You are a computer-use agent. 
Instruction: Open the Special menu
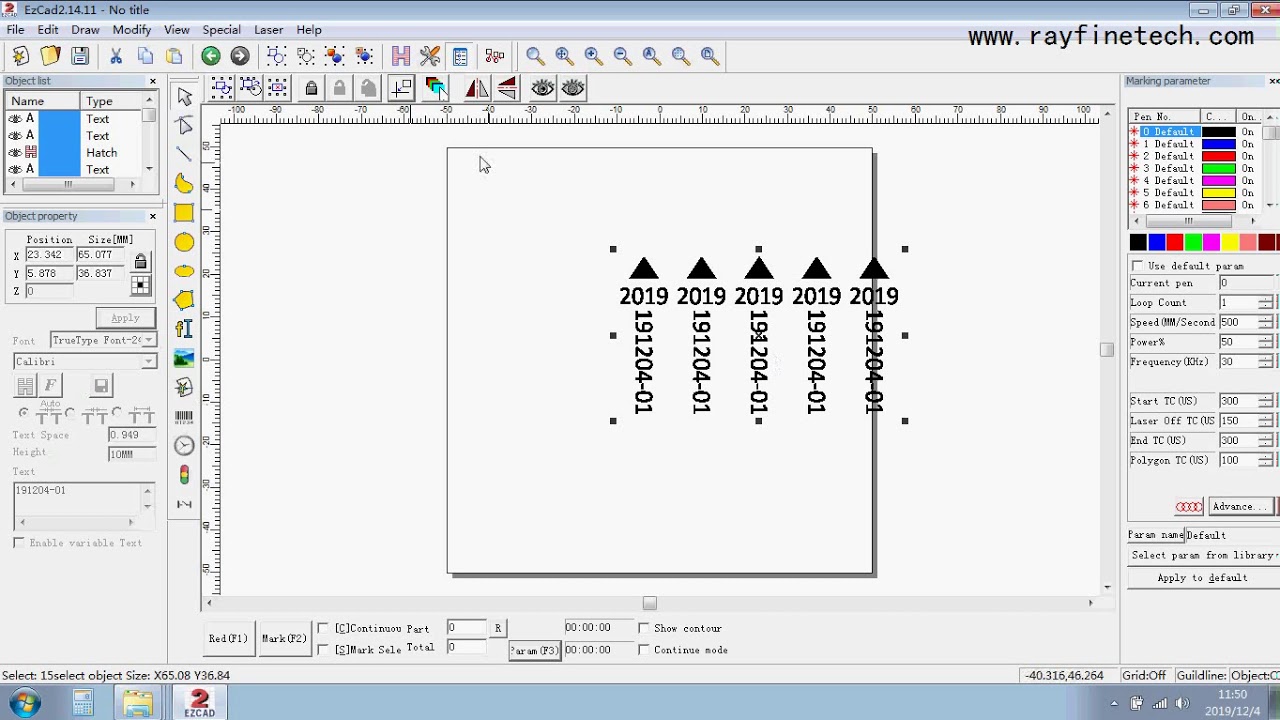(221, 30)
